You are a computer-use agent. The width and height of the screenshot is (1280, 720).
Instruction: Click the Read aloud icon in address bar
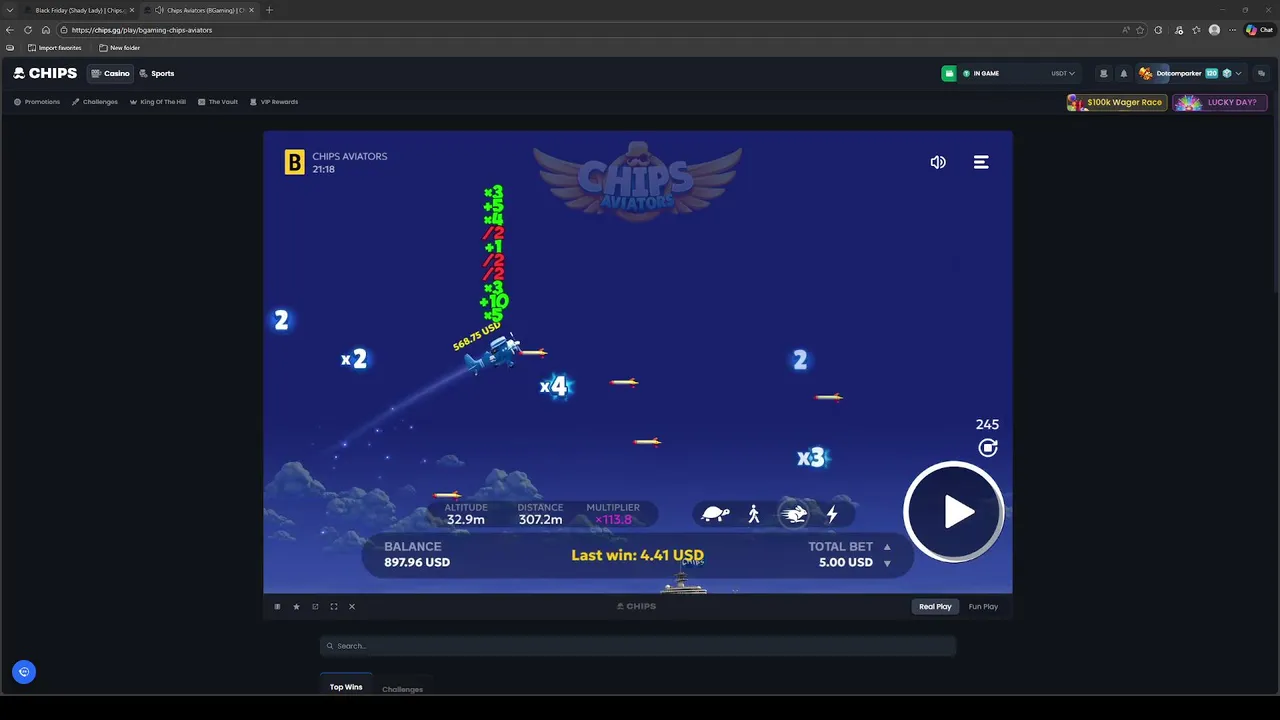(x=1126, y=30)
